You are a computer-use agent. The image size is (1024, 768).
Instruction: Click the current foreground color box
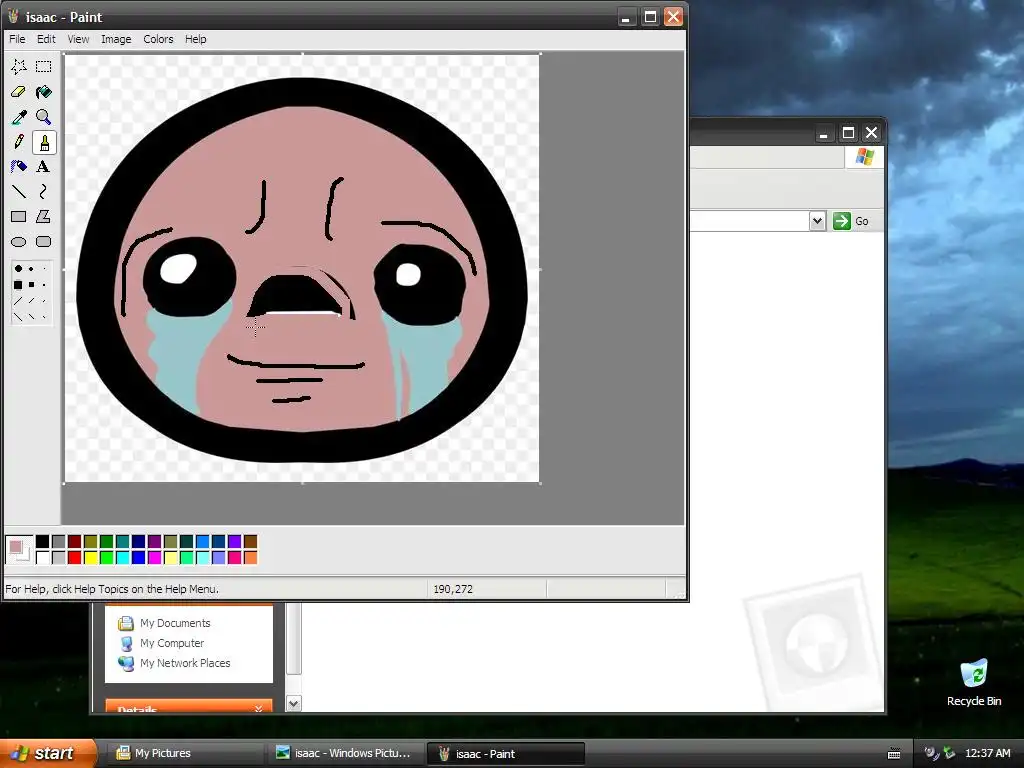point(15,546)
